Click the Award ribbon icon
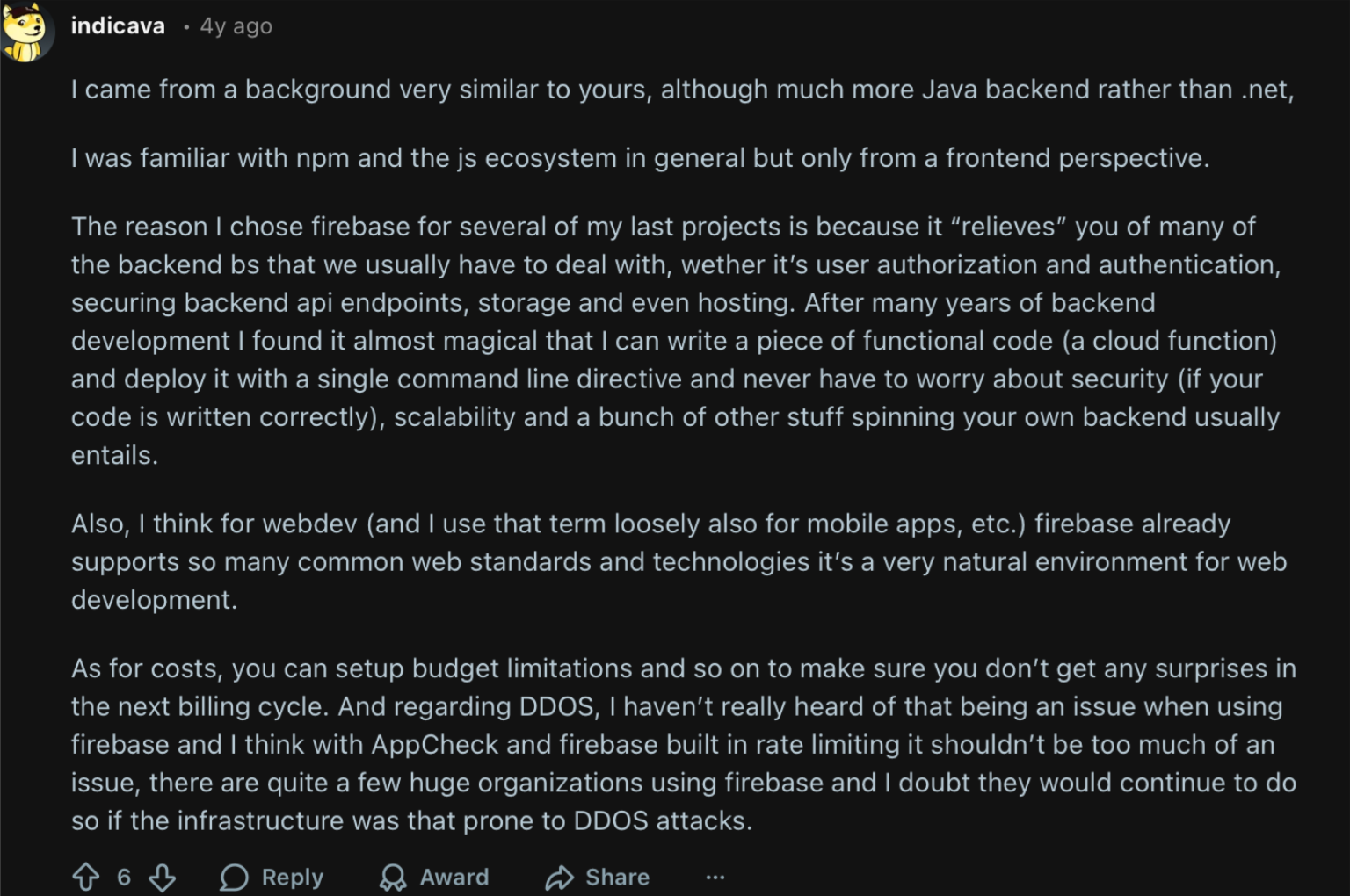This screenshot has height=896, width=1350. tap(393, 877)
